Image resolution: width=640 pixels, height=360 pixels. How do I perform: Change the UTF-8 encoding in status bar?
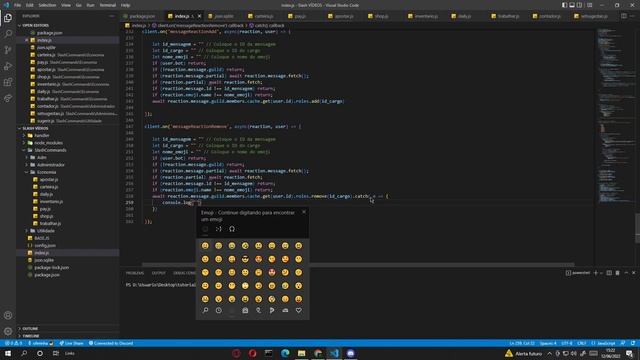click(567, 343)
